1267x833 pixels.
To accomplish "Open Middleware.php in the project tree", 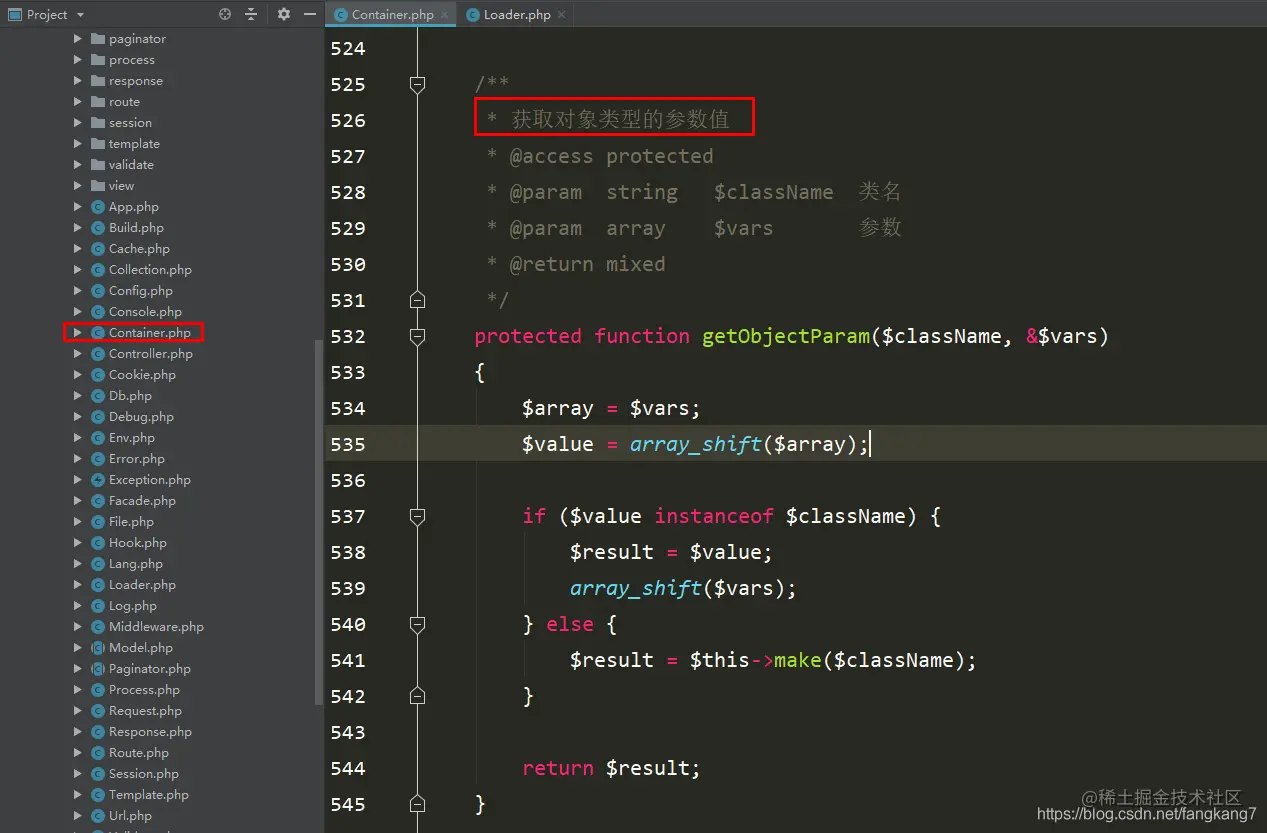I will pyautogui.click(x=156, y=627).
